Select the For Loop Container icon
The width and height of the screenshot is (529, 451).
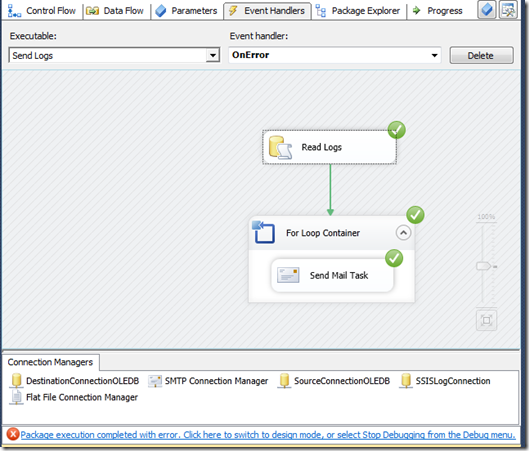[x=263, y=232]
